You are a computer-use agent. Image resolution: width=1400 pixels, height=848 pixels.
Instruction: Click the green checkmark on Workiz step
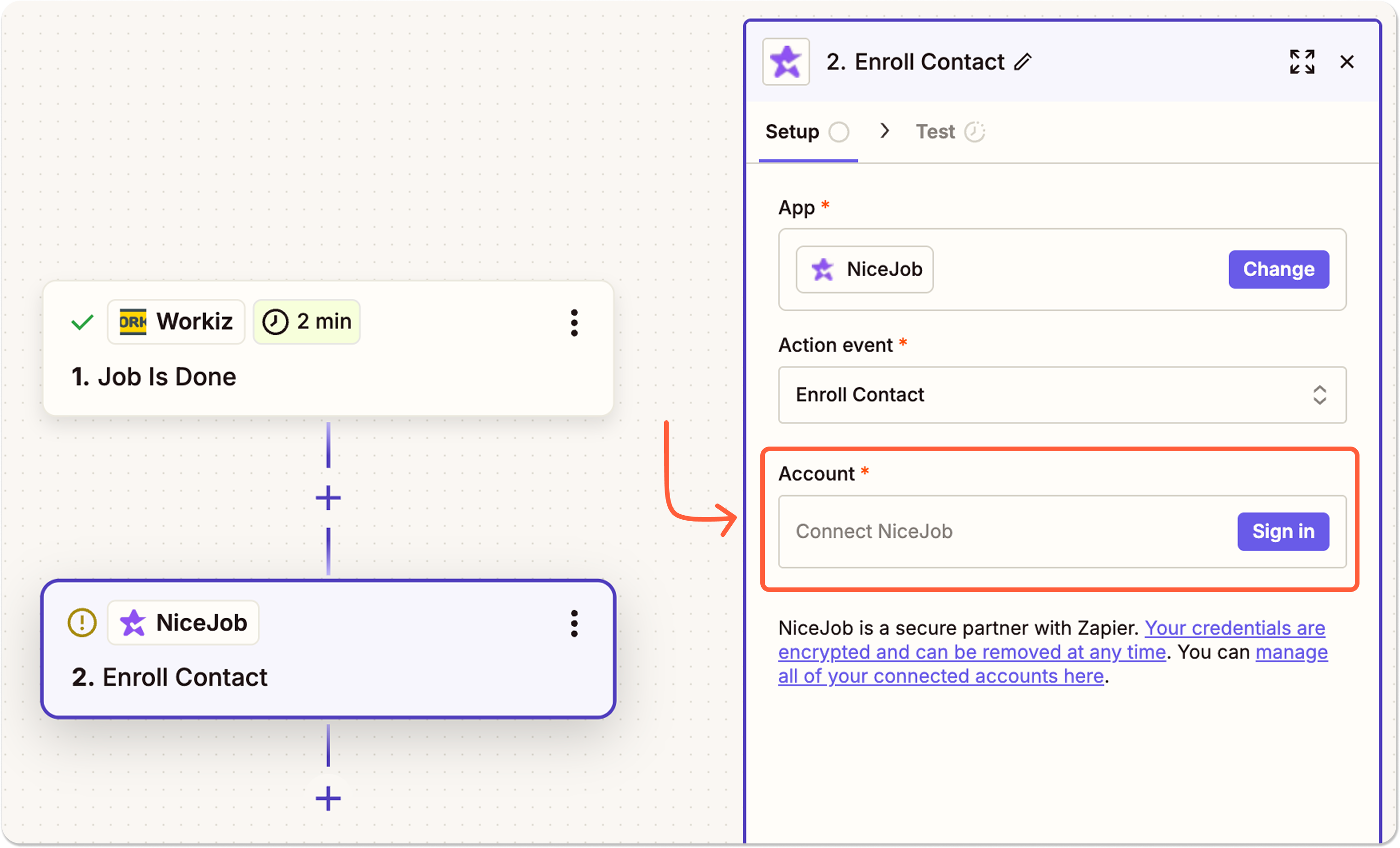point(82,322)
